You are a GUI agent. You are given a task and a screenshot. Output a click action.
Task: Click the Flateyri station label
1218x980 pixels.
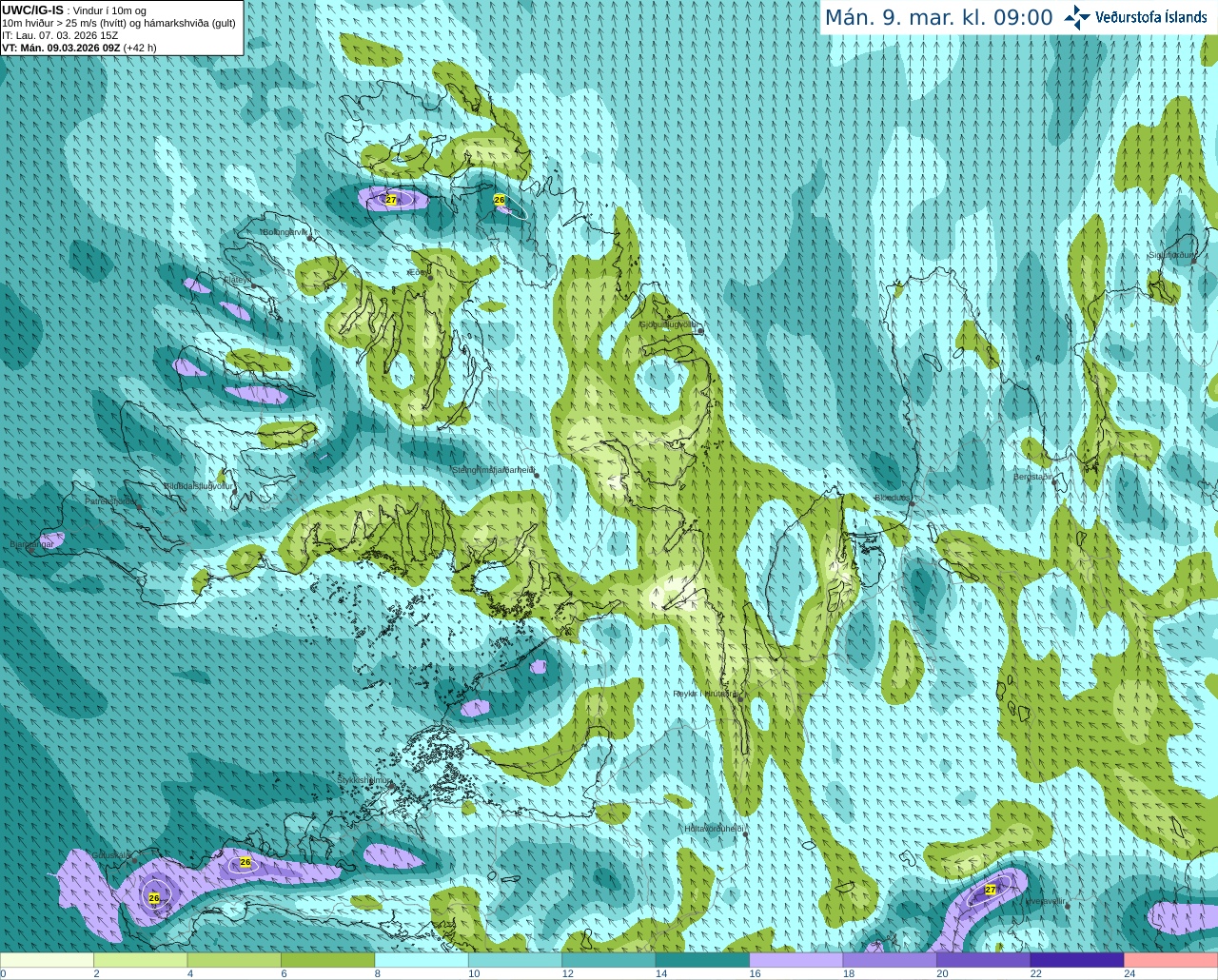coord(236,280)
